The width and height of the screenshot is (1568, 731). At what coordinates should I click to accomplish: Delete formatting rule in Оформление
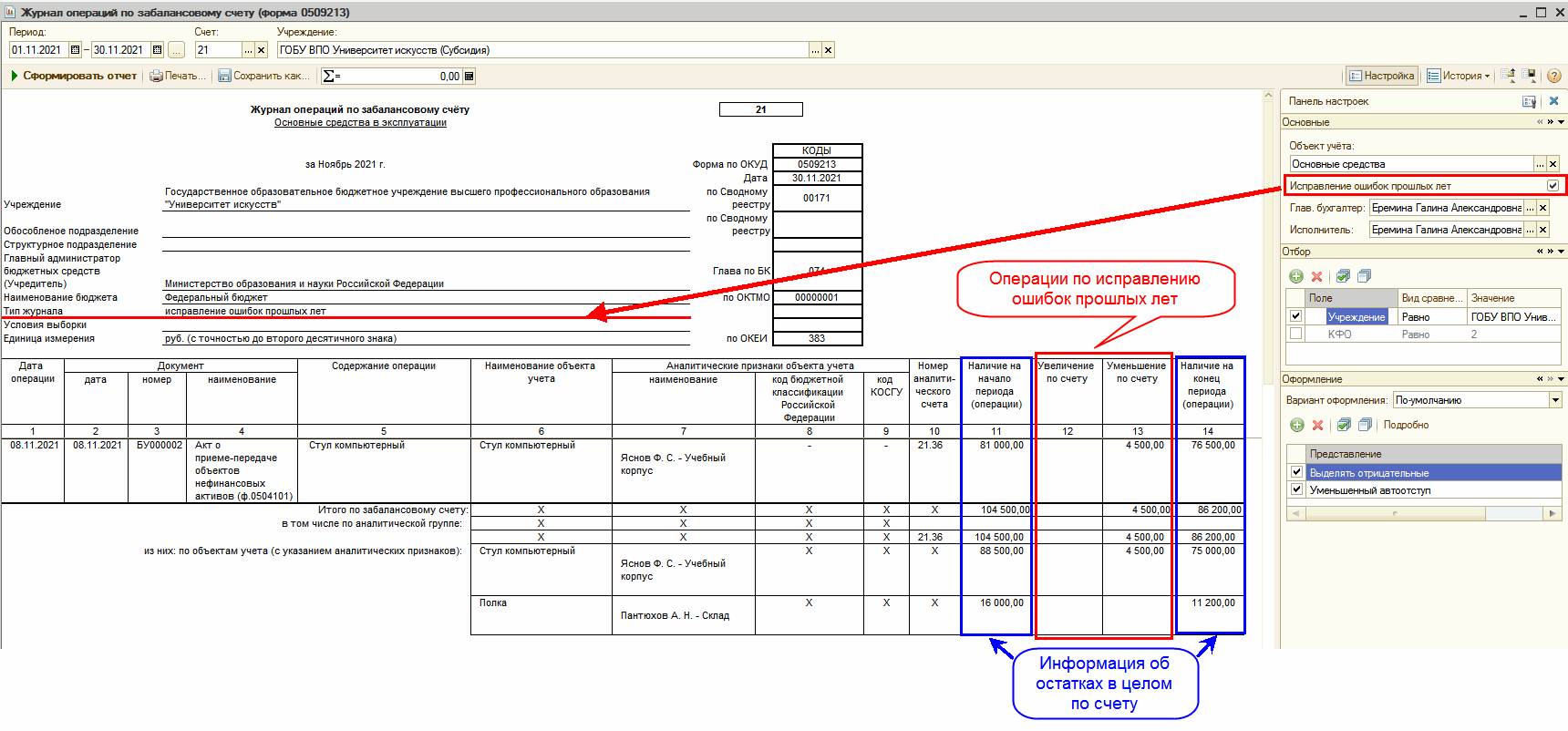click(x=1317, y=425)
